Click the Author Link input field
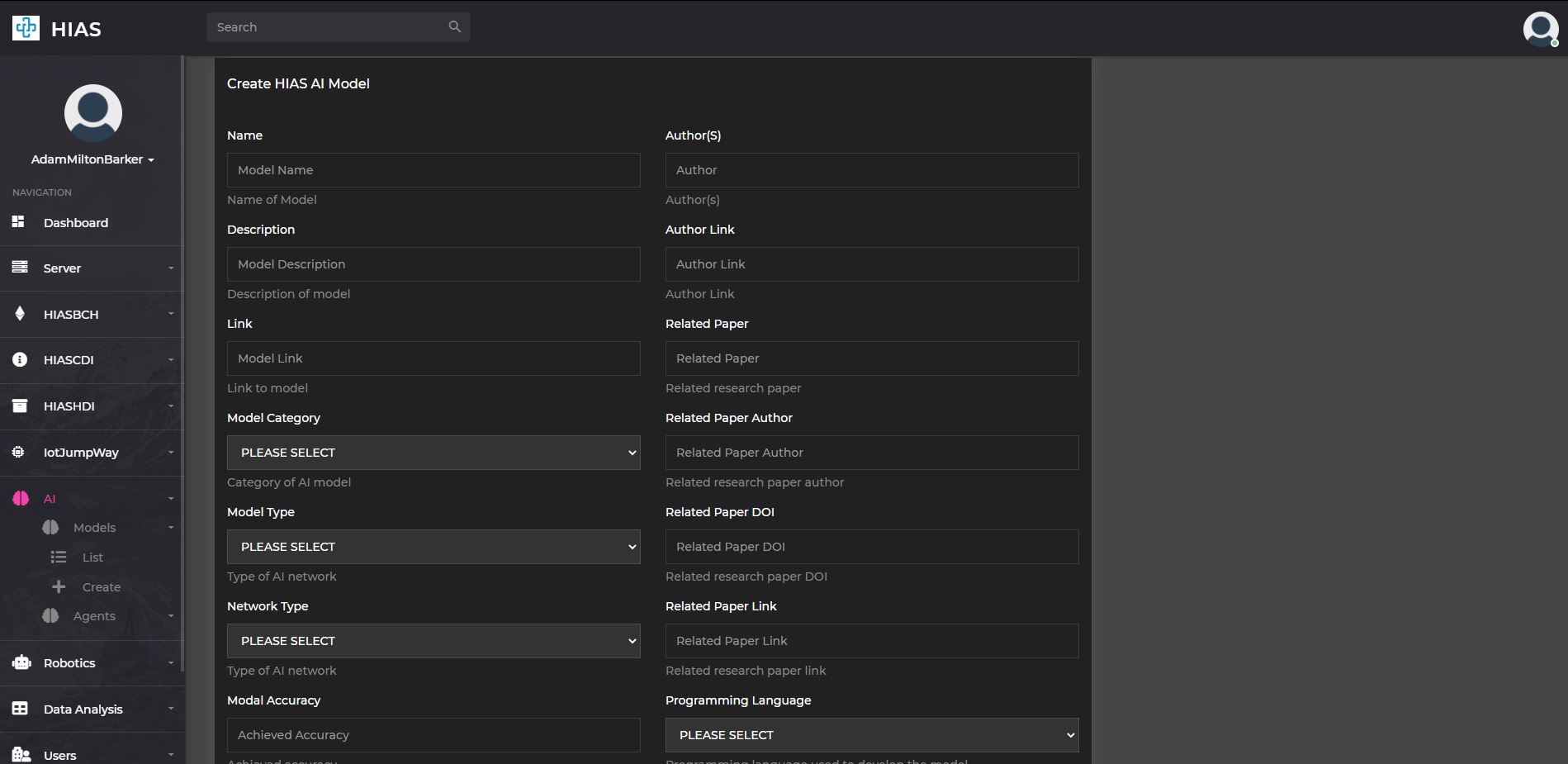 872,264
